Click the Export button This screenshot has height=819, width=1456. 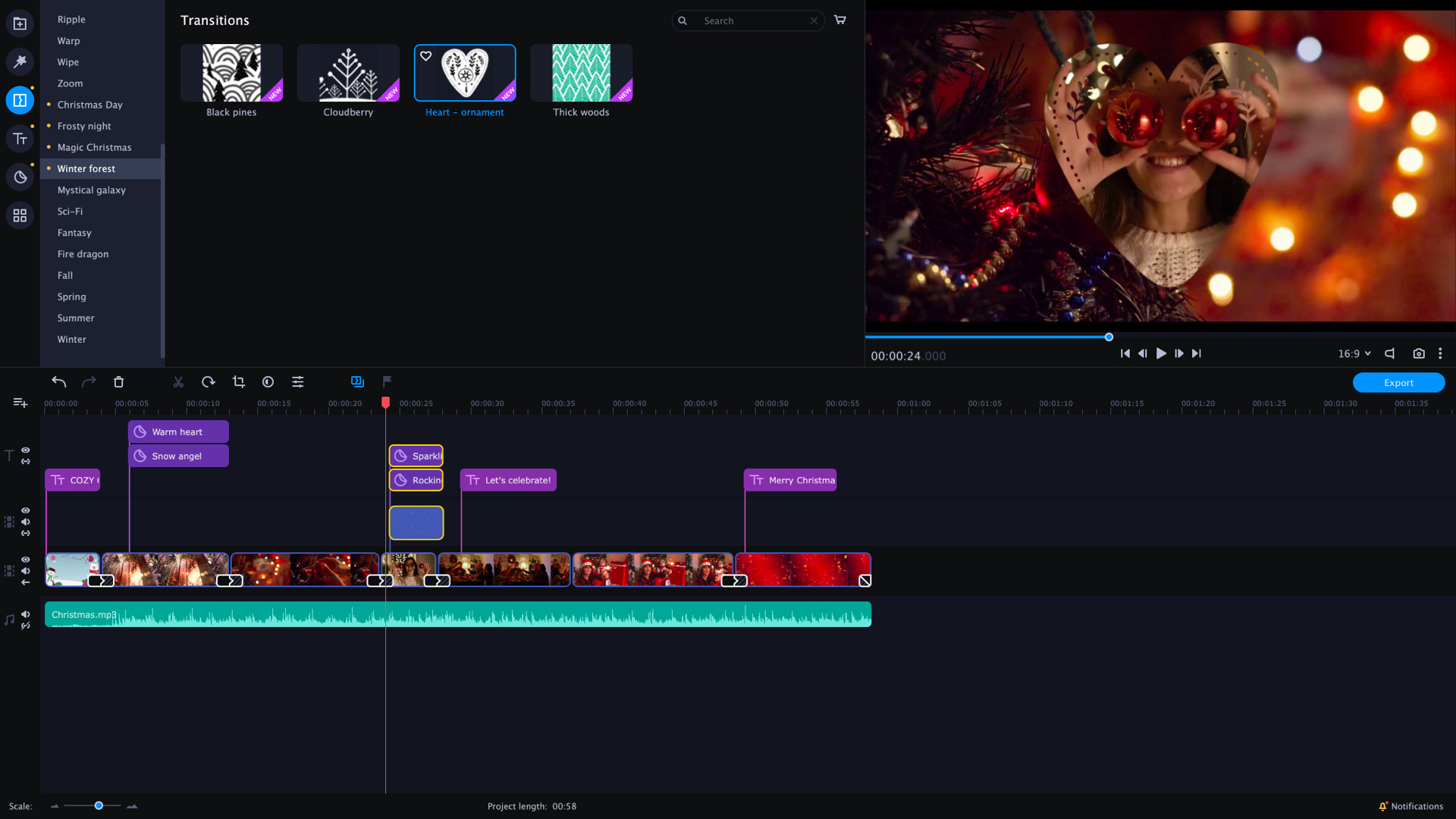[x=1398, y=382]
